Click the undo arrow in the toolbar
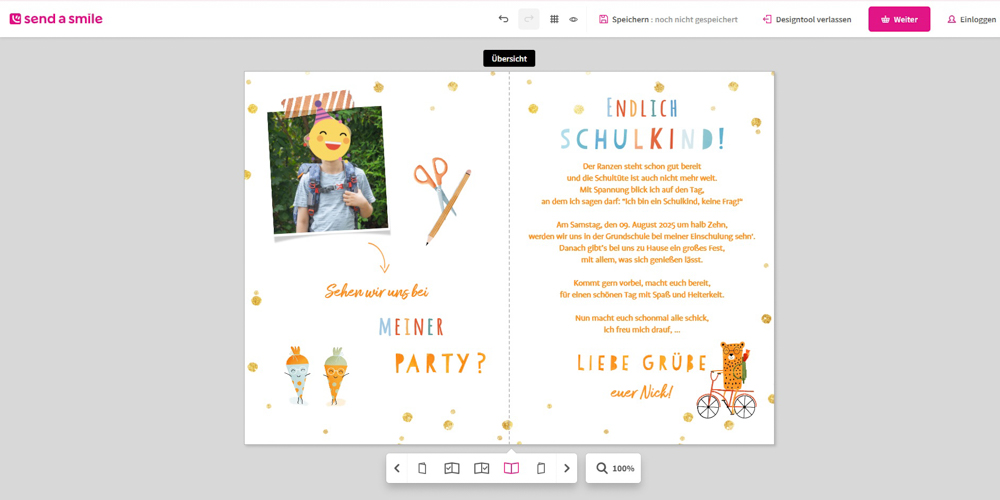 tap(503, 19)
